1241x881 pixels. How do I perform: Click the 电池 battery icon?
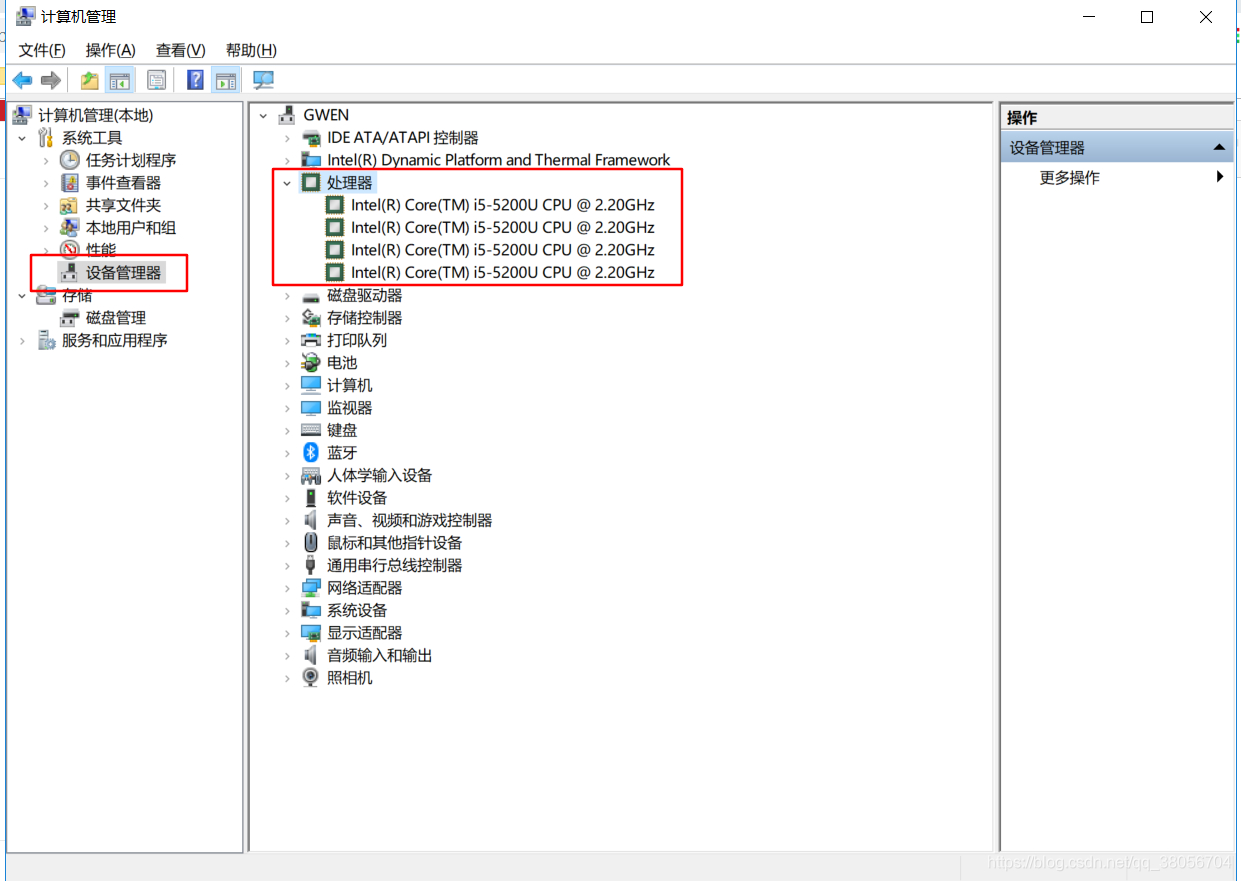tap(311, 362)
